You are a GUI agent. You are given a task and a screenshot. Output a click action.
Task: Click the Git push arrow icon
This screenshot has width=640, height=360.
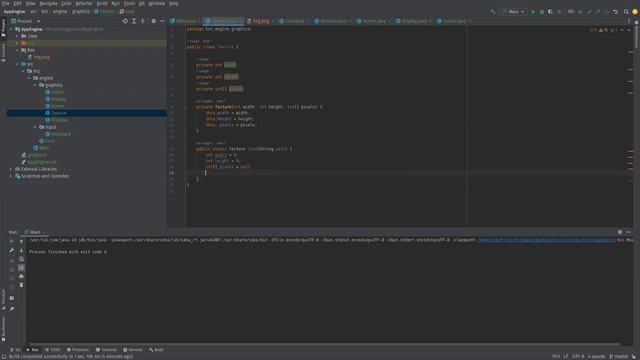[x=598, y=12]
